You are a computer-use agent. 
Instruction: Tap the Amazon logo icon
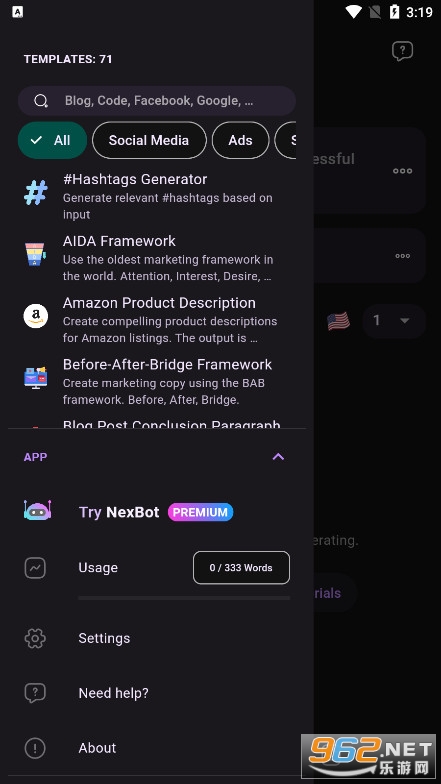[x=36, y=316]
